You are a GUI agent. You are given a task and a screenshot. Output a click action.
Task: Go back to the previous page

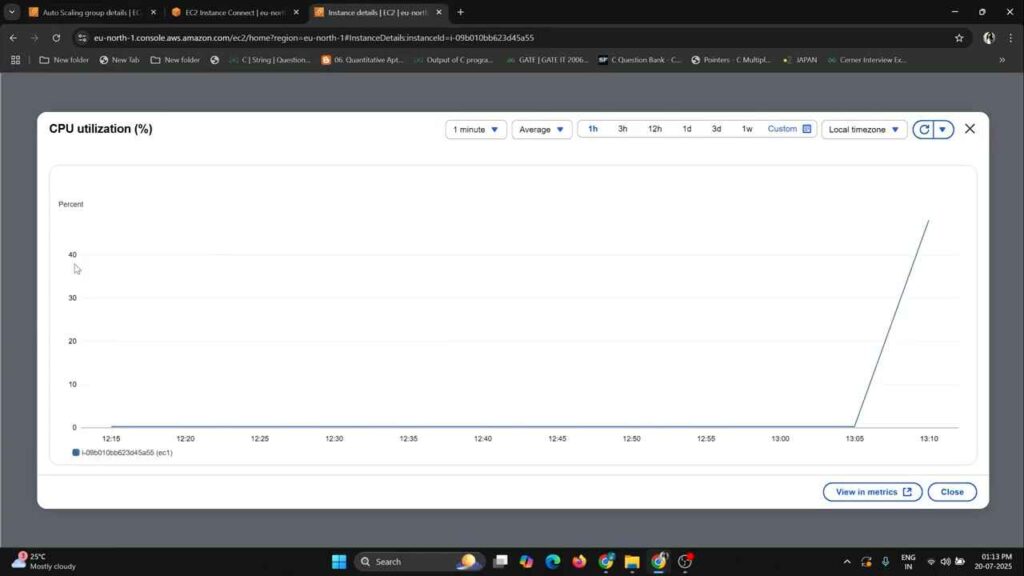click(13, 38)
